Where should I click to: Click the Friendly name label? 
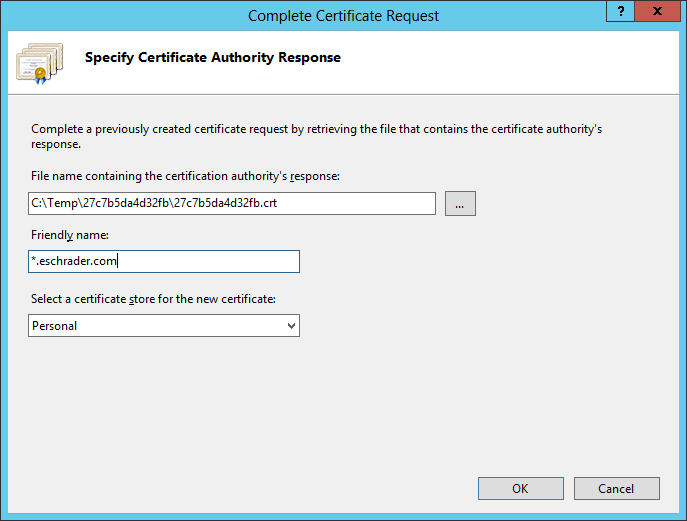pyautogui.click(x=70, y=235)
